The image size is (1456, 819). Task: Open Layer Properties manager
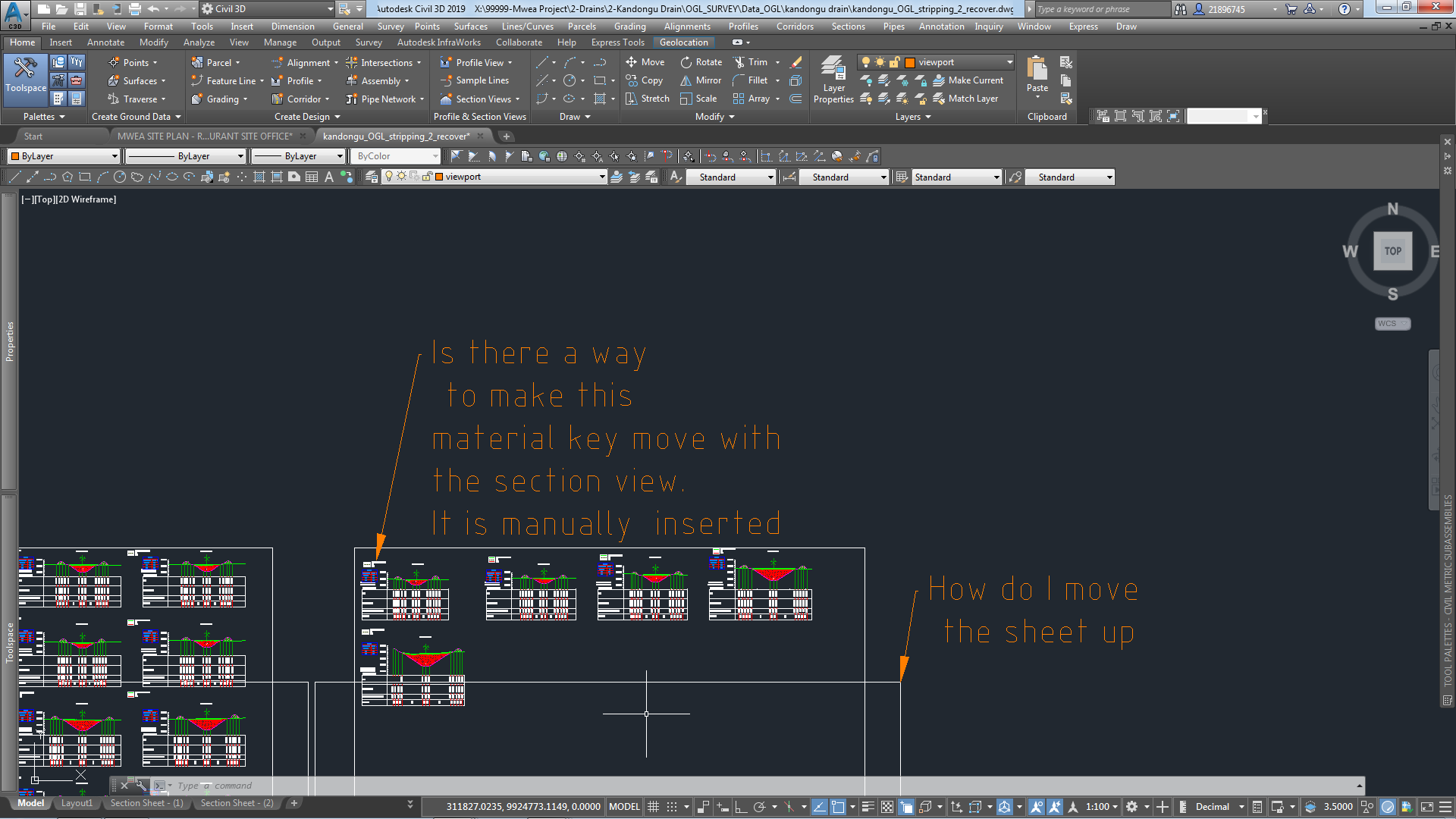(x=833, y=80)
